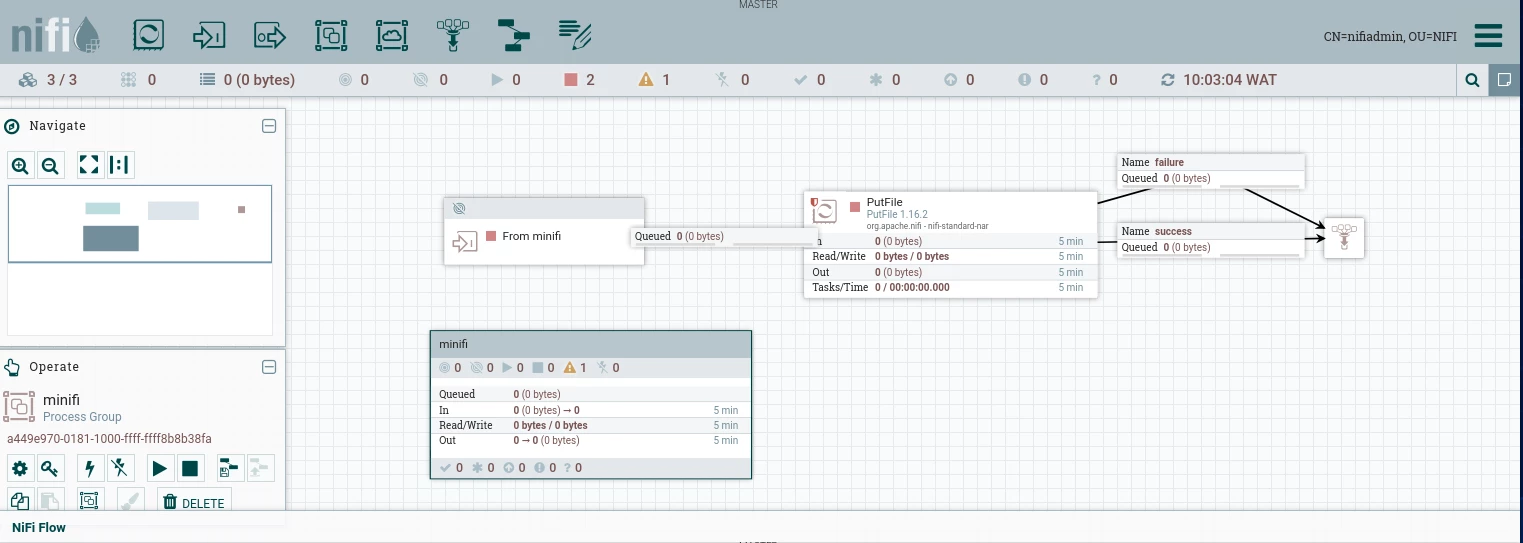Stop the minifi process group
Viewport: 1523px width, 543px height.
click(190, 468)
